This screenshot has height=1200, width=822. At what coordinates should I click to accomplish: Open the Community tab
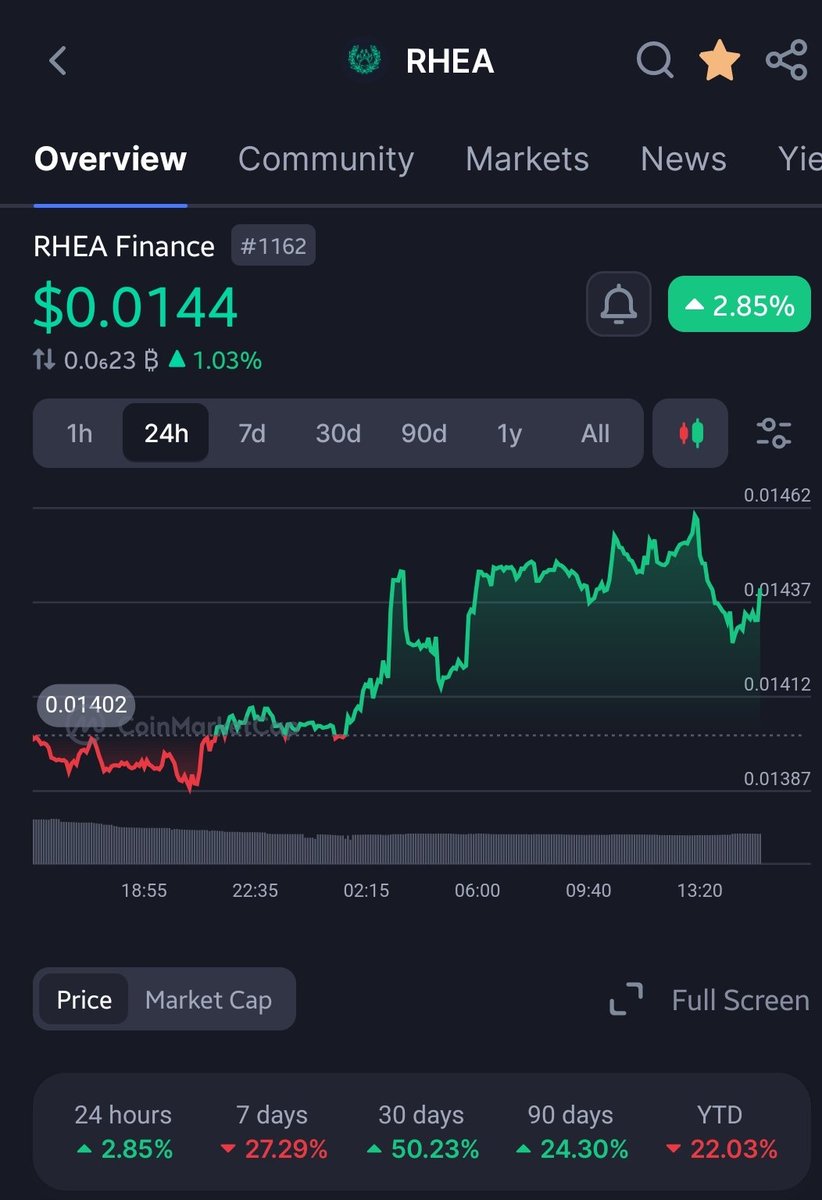tap(326, 159)
